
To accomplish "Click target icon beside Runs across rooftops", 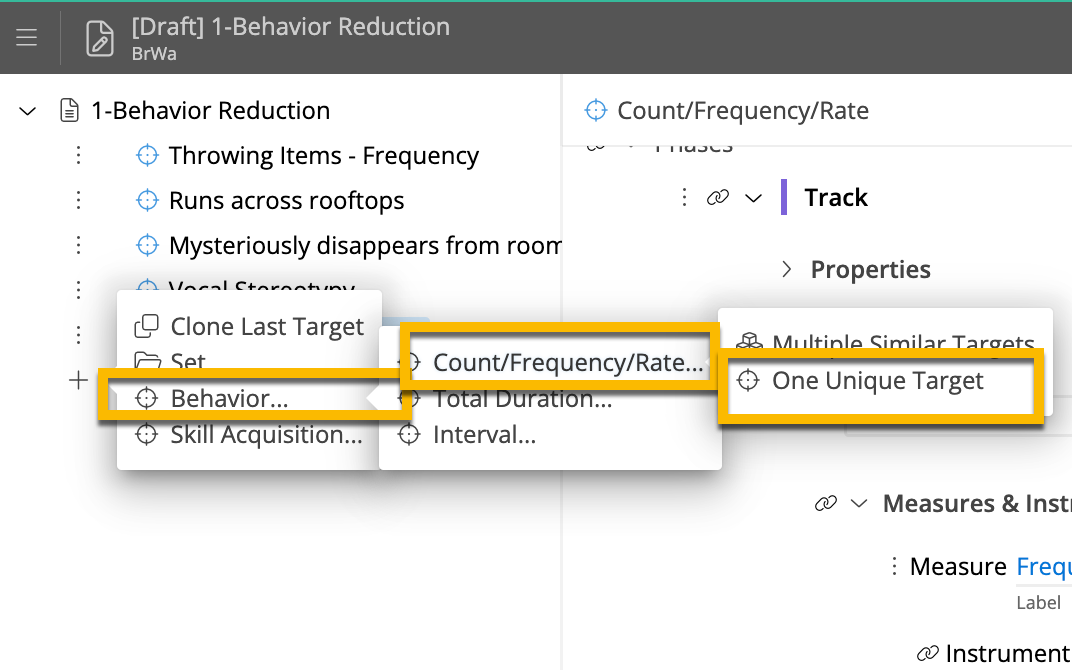I will click(x=148, y=200).
